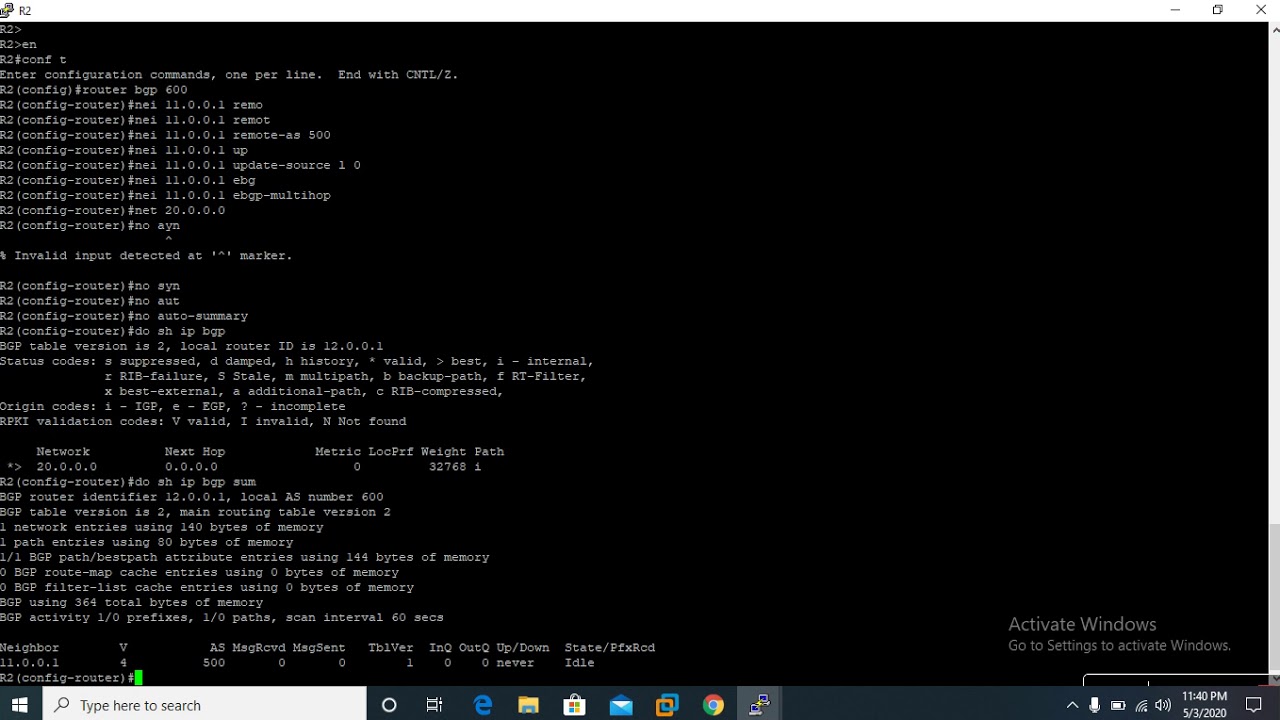This screenshot has width=1280, height=720.
Task: Click the 'Invalid input detected' message
Action: (146, 256)
